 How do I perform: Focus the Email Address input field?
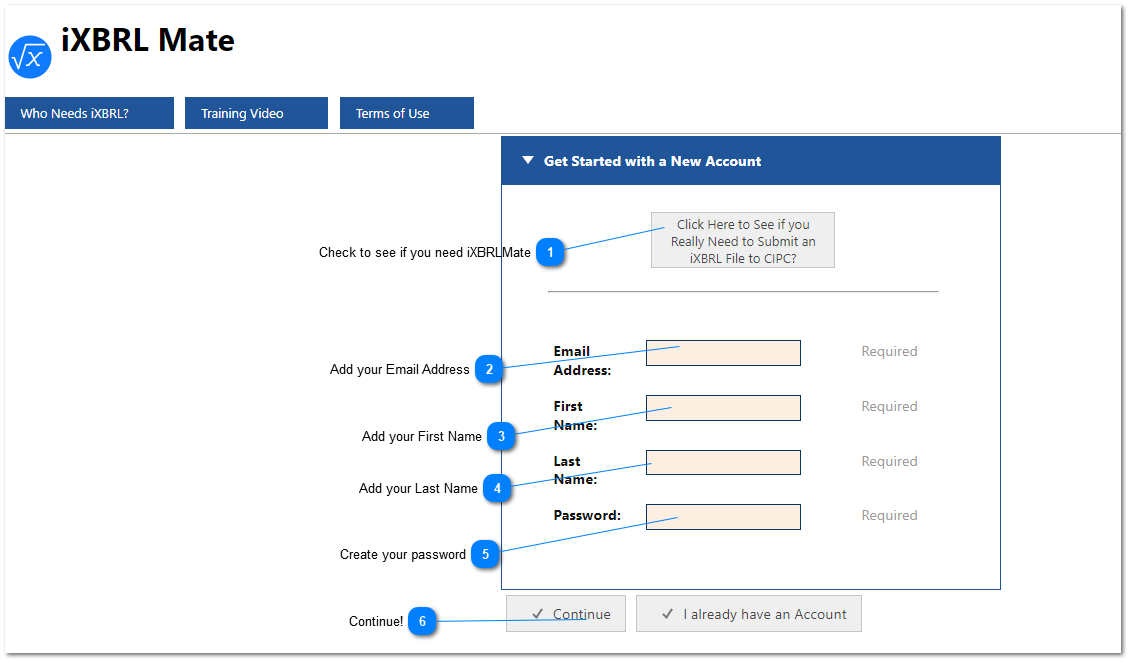[x=724, y=353]
